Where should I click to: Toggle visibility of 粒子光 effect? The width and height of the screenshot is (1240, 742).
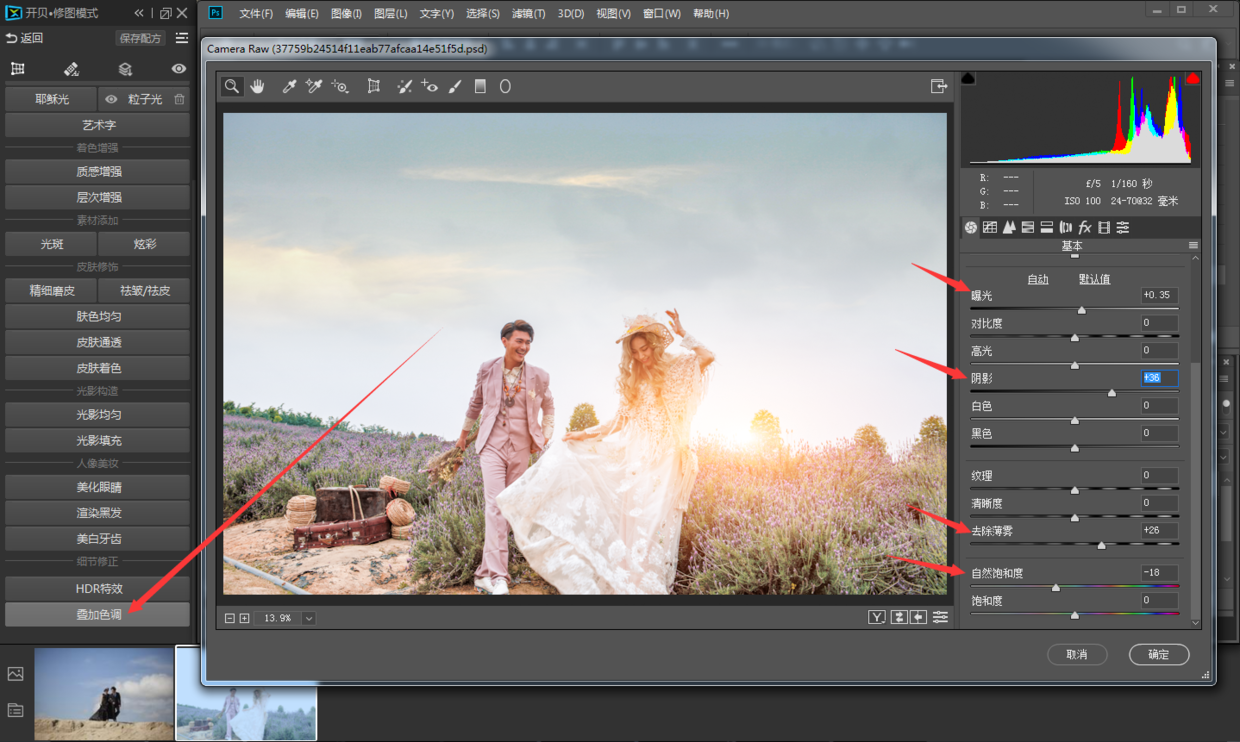pos(111,99)
